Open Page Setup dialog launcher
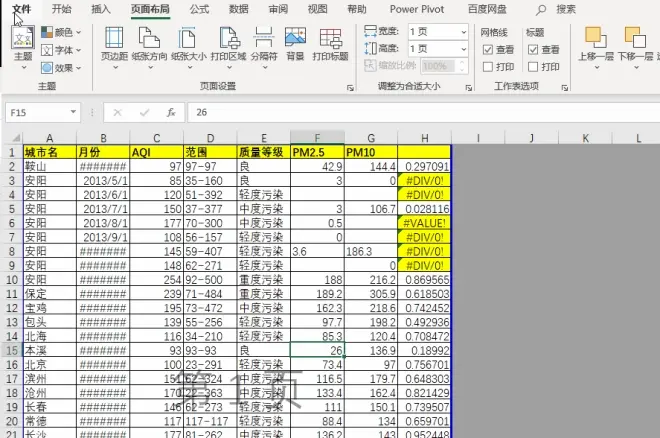 click(350, 88)
